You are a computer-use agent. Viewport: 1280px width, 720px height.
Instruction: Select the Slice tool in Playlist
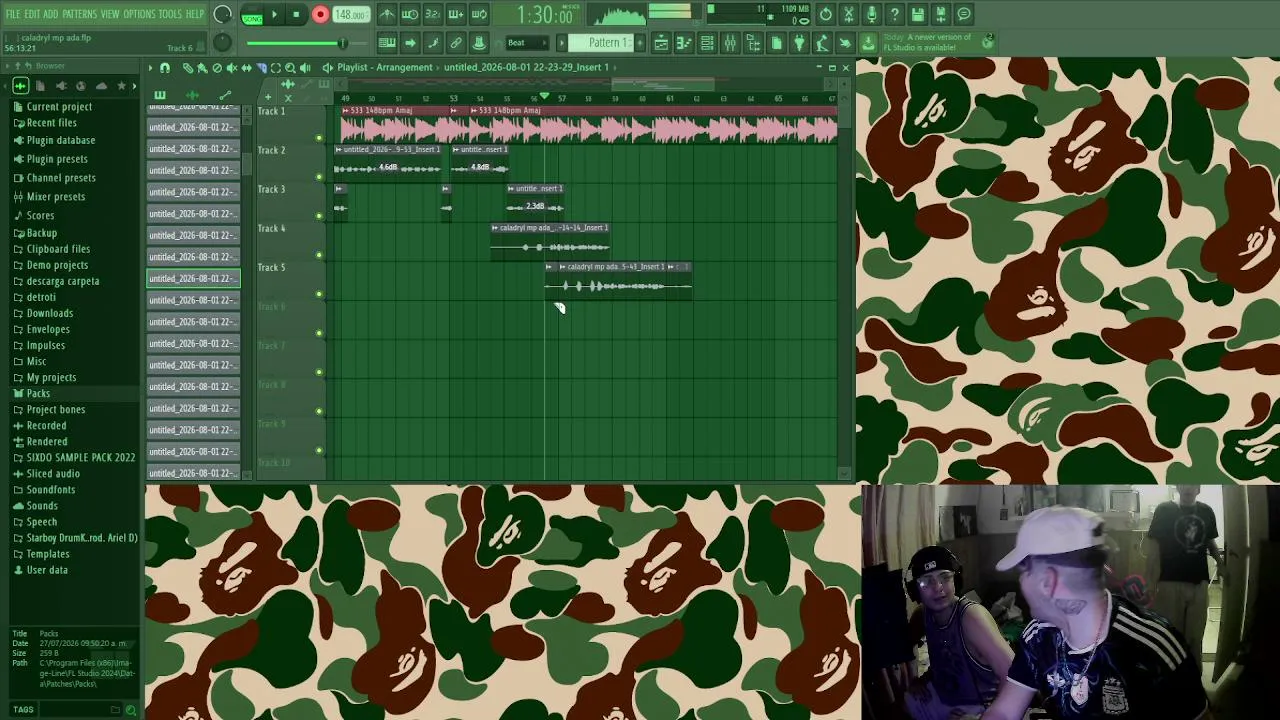coord(261,68)
